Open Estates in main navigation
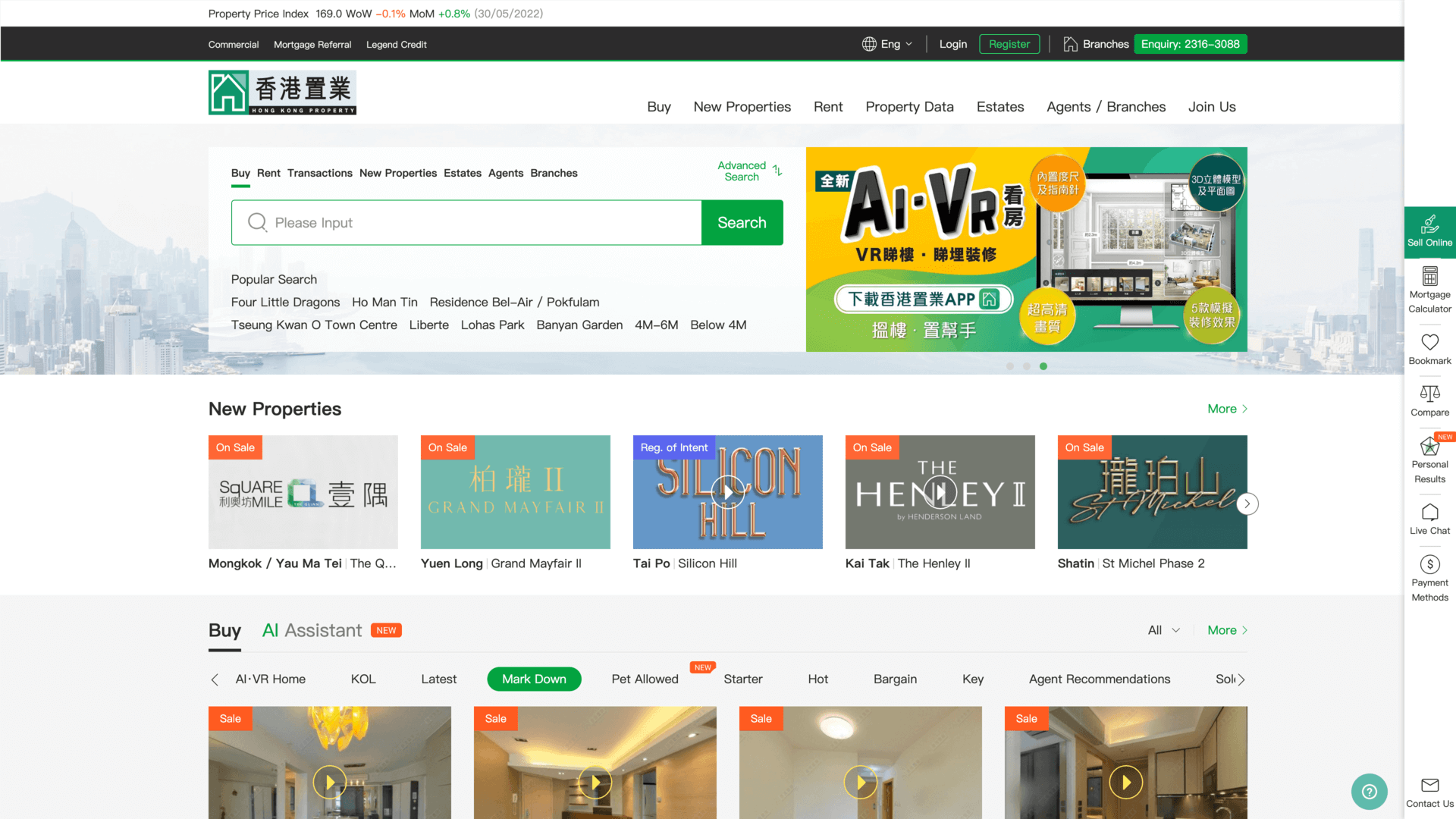Image resolution: width=1456 pixels, height=819 pixels. (999, 107)
